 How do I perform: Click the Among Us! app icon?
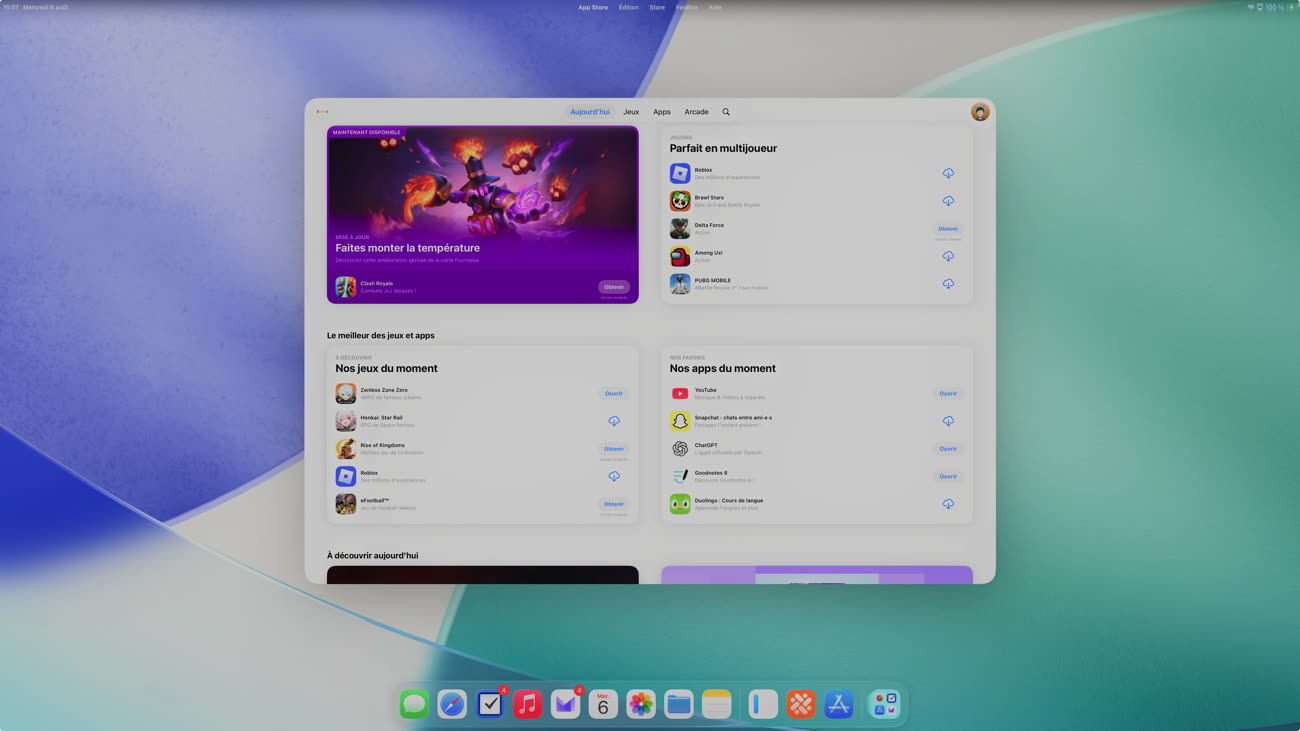(x=680, y=256)
